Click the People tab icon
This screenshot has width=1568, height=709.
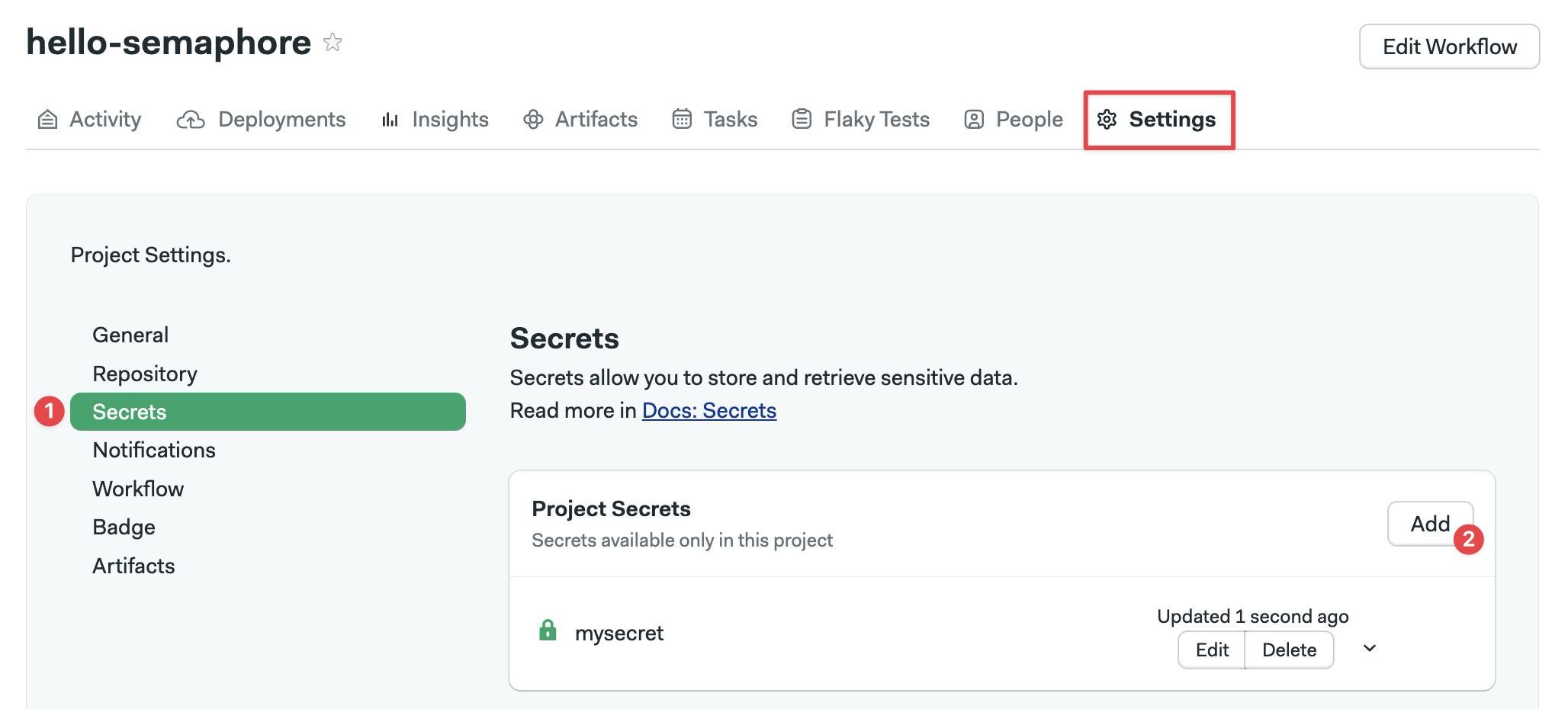[974, 120]
